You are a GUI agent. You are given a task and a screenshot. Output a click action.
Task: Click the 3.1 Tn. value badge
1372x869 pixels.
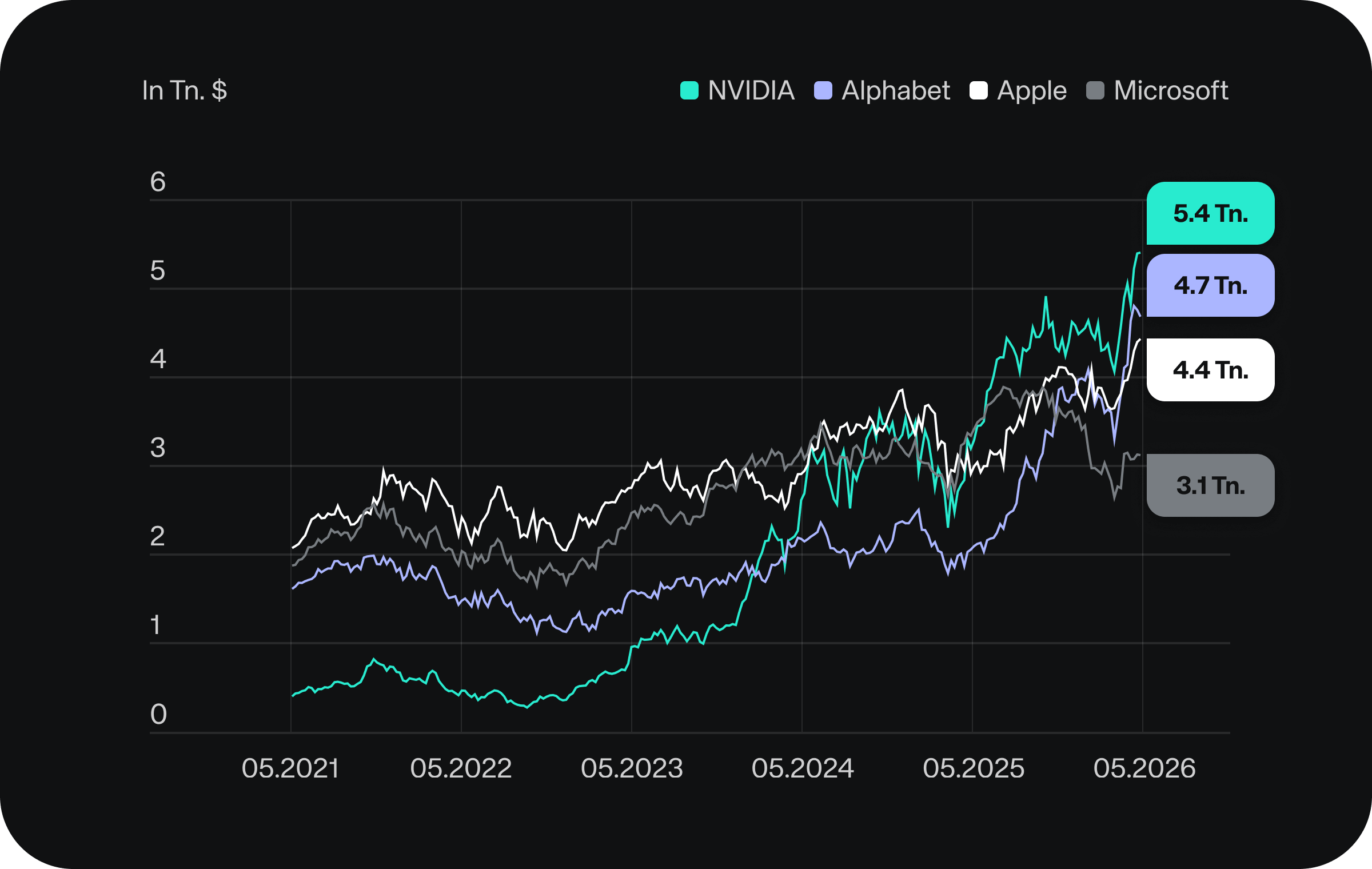1210,485
